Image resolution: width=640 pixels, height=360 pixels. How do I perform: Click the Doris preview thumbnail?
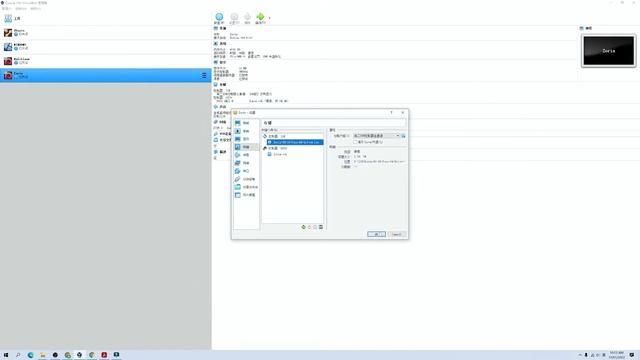pos(609,51)
